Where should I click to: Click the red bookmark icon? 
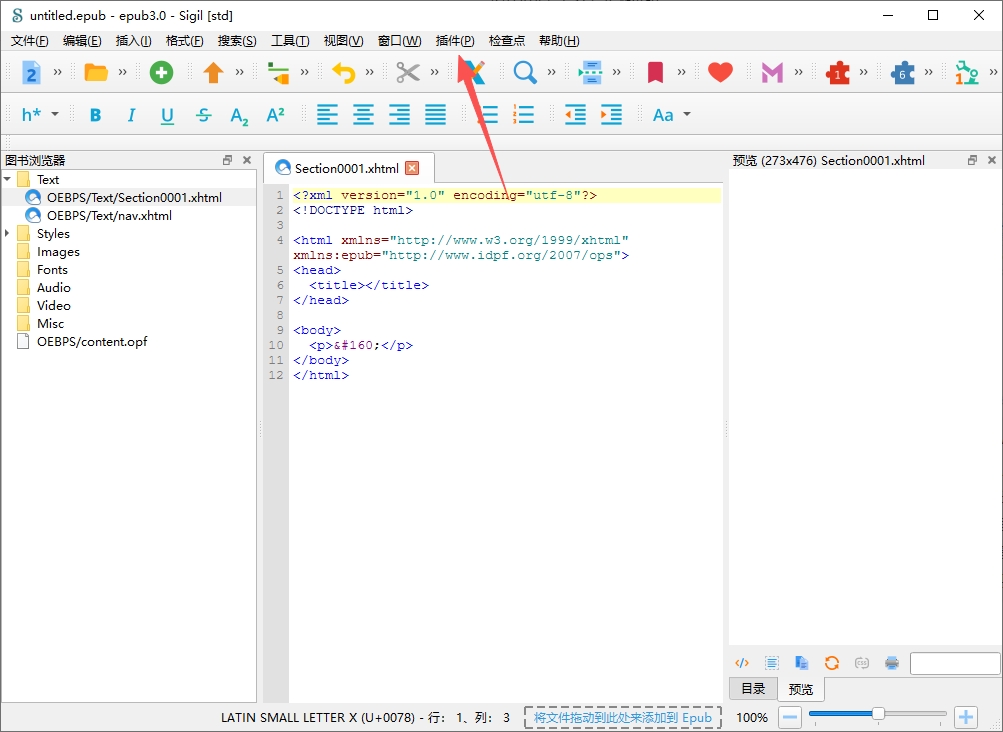click(x=655, y=72)
